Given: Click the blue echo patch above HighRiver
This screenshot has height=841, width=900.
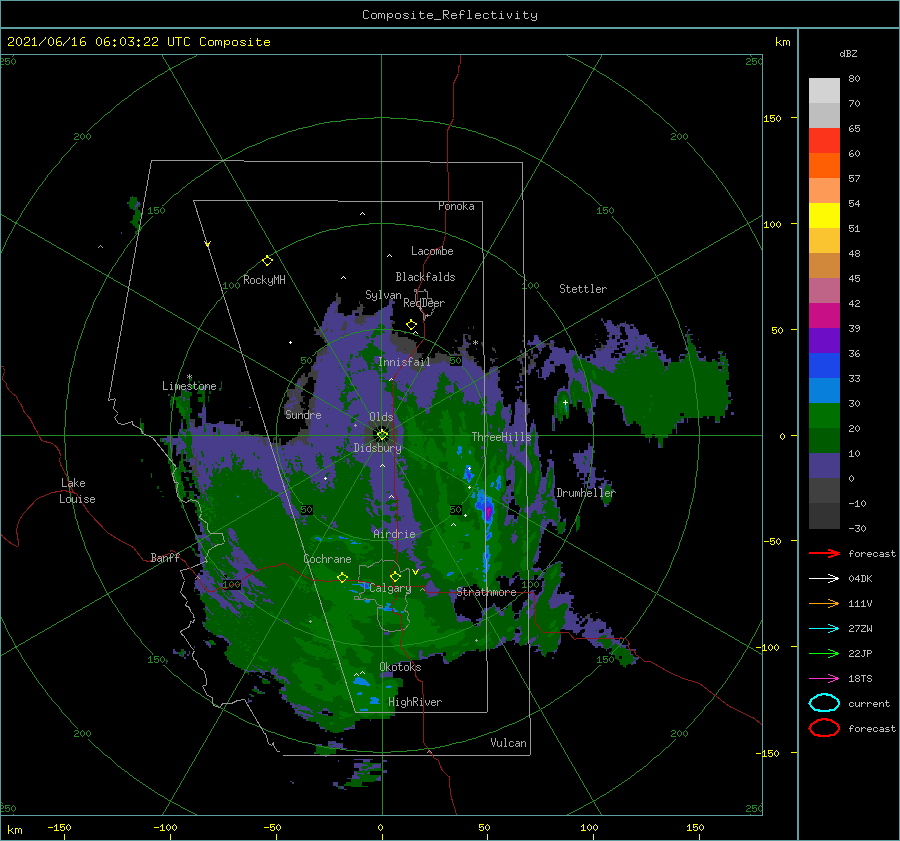Looking at the screenshot, I should pos(361,681).
